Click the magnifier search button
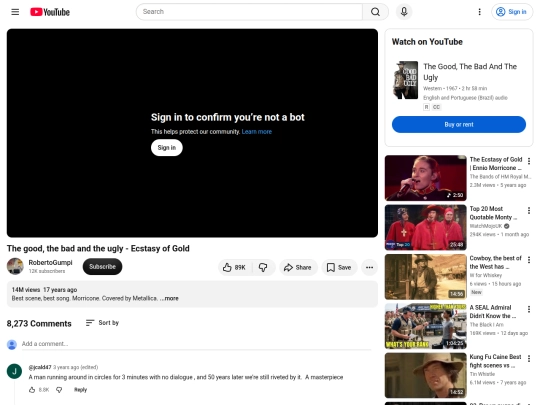 coord(375,12)
